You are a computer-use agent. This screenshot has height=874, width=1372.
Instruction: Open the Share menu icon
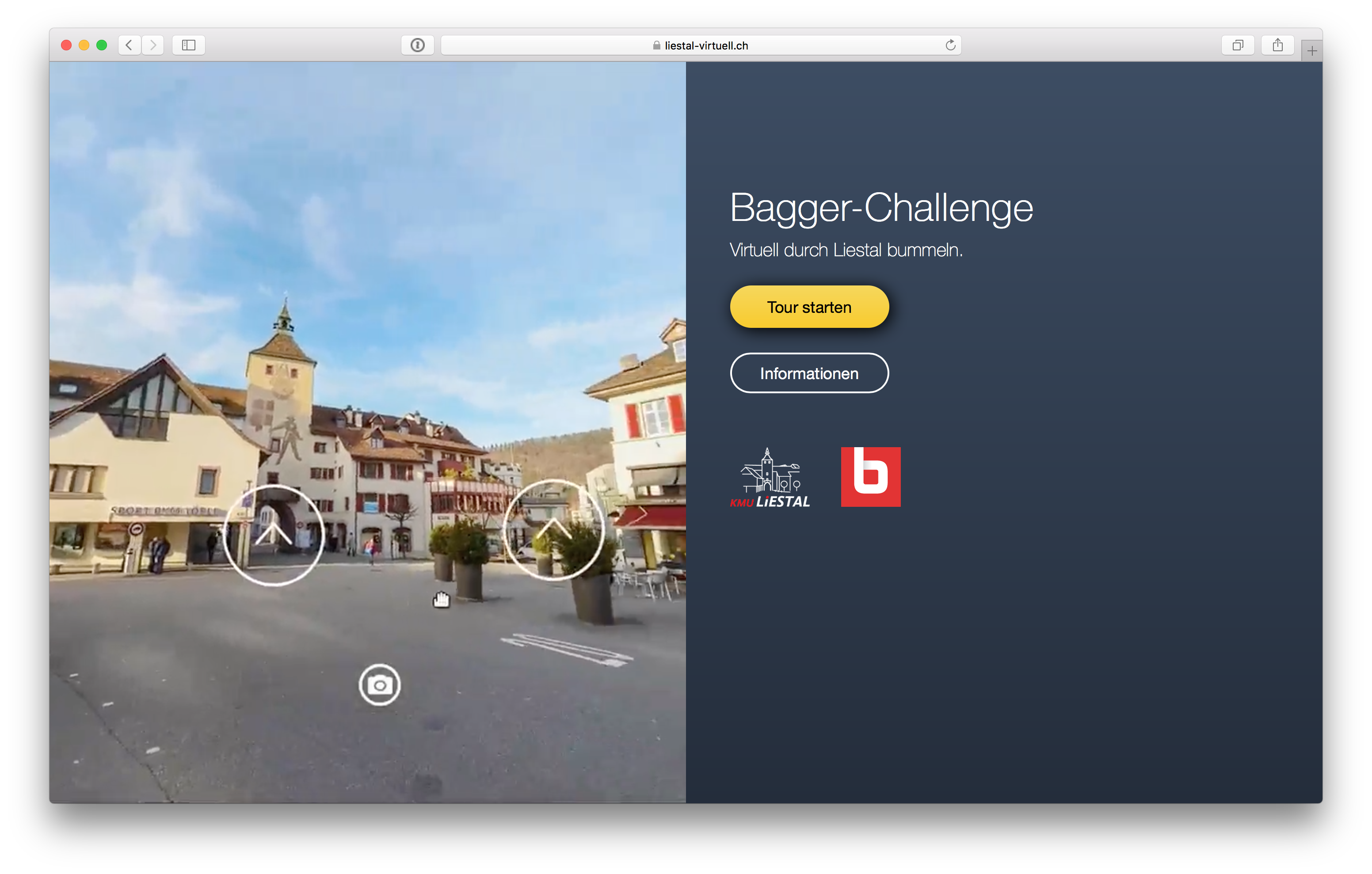(x=1277, y=45)
